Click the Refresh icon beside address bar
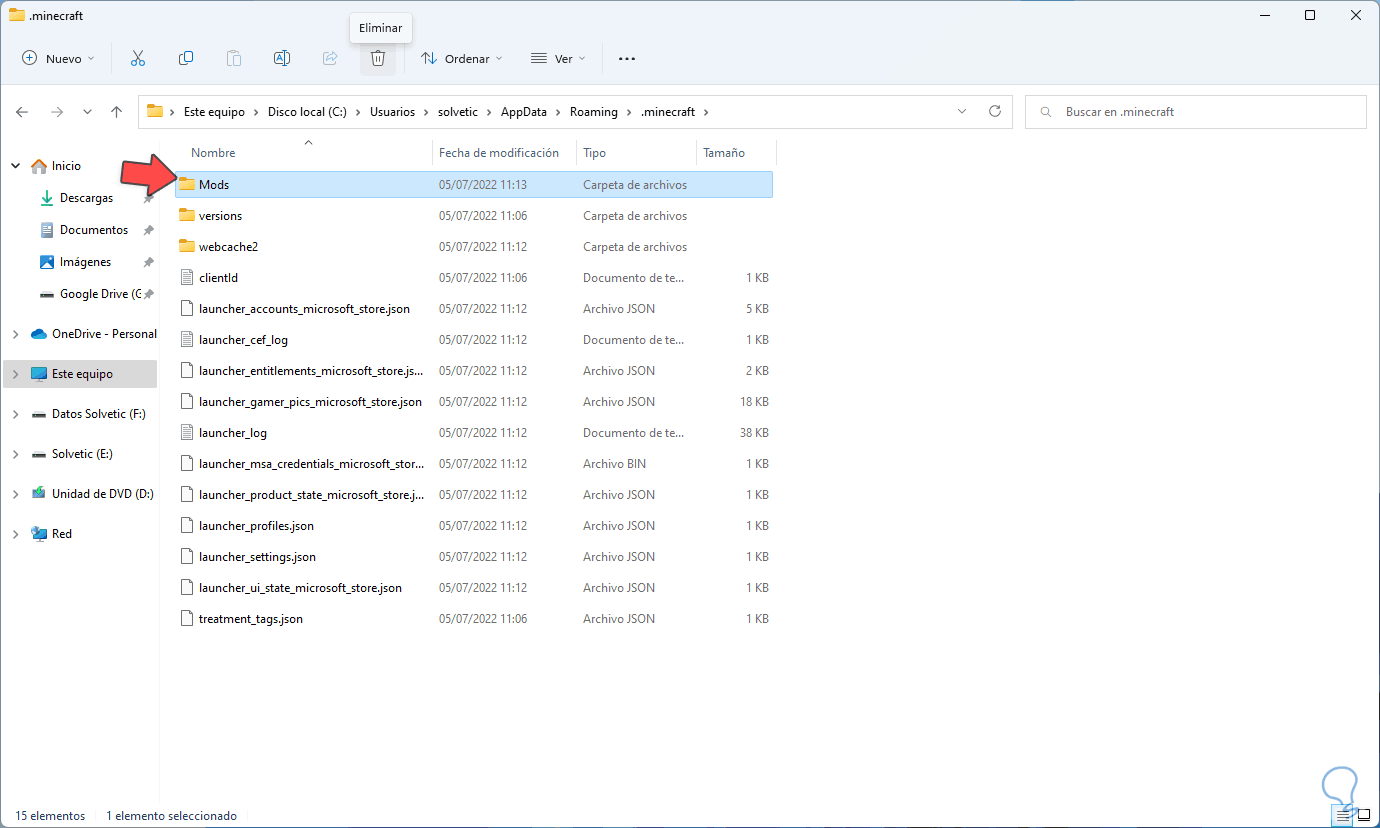This screenshot has height=828, width=1380. 994,112
